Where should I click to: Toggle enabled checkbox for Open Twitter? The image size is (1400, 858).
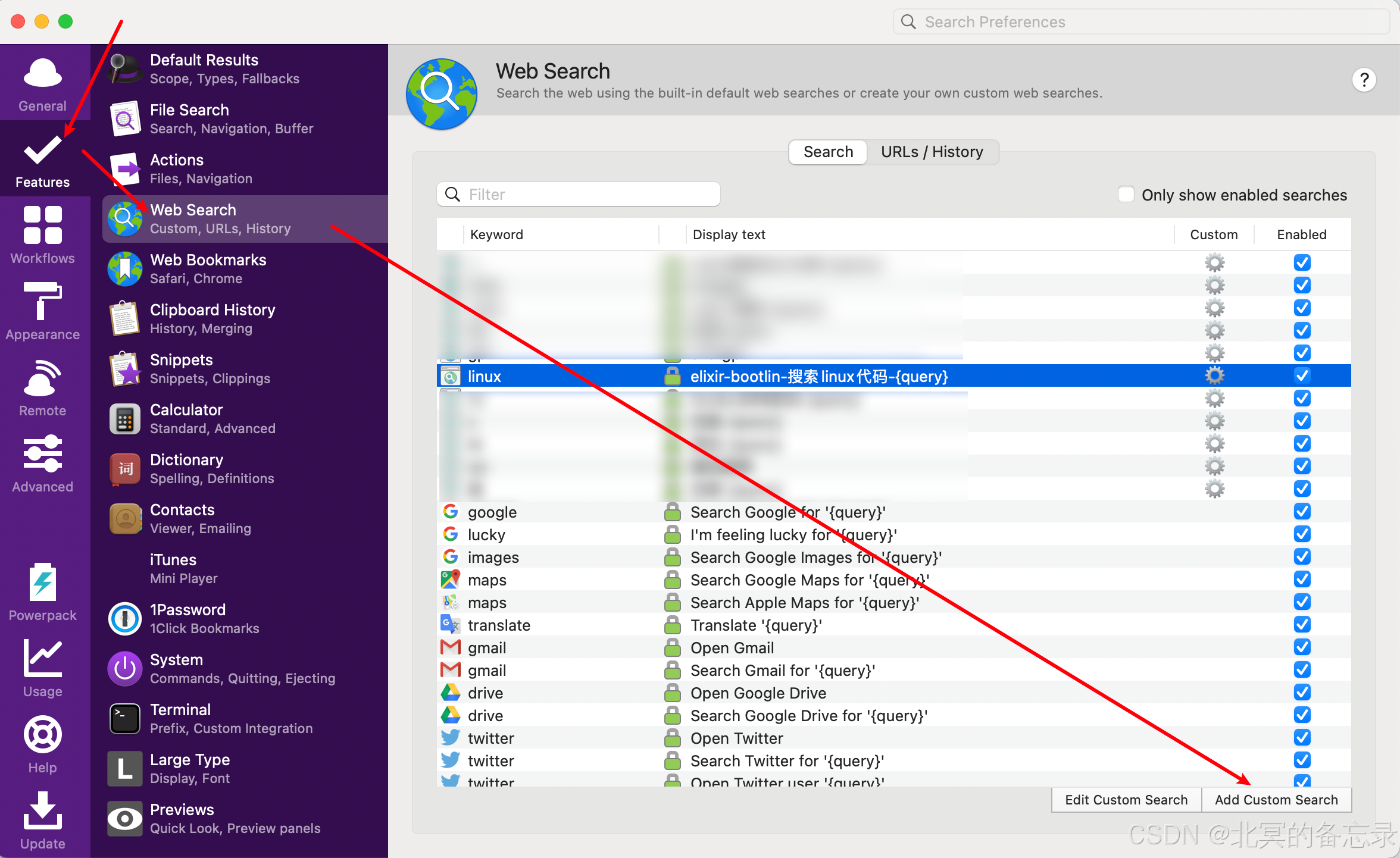(x=1302, y=737)
